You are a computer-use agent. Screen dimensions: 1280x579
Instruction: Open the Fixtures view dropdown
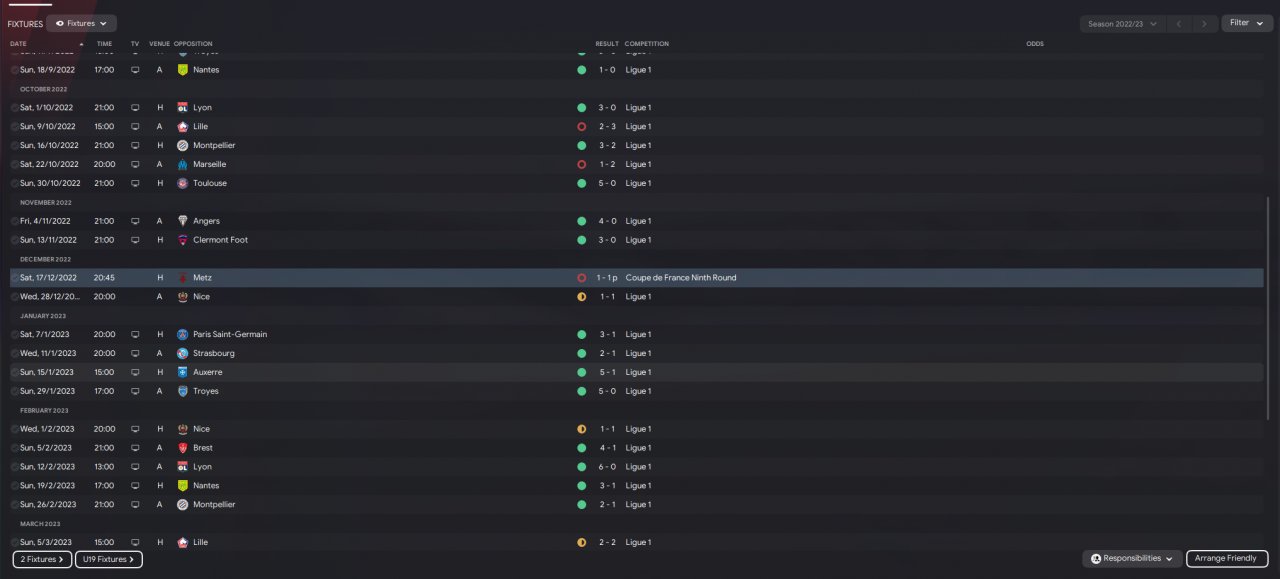pos(81,23)
